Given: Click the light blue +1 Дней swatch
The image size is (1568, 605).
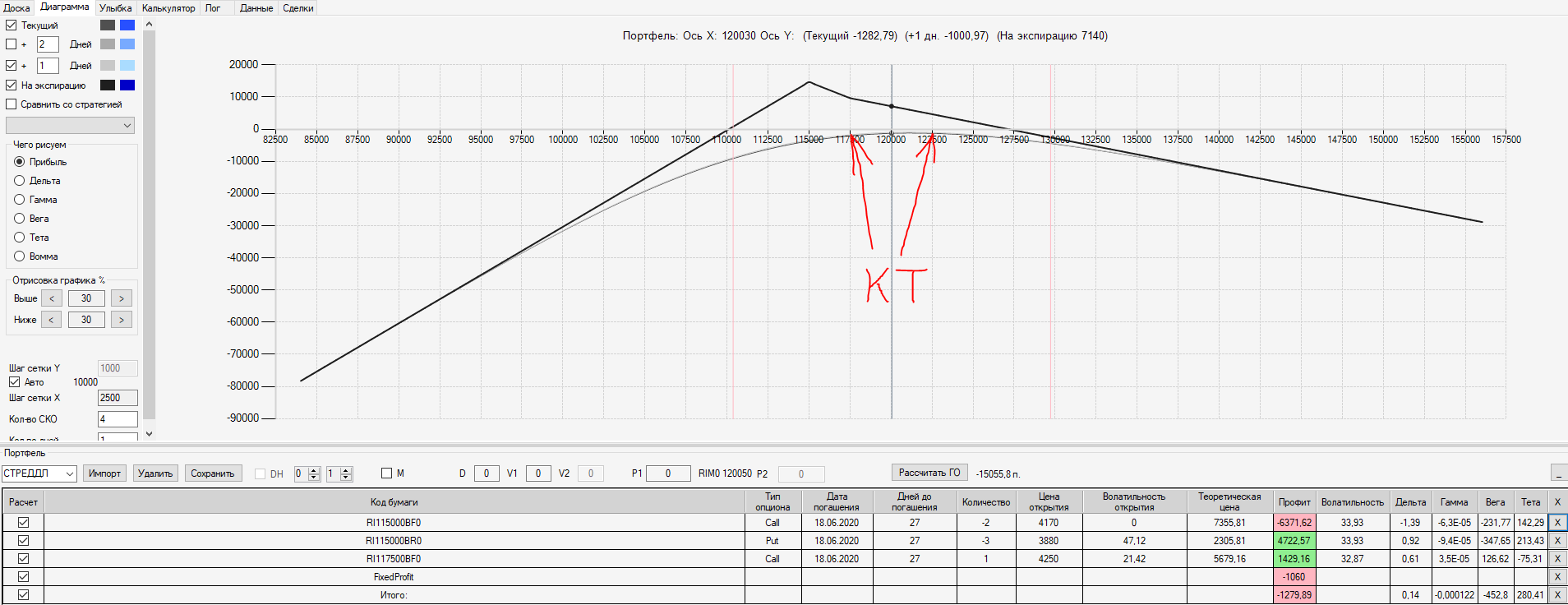Looking at the screenshot, I should (127, 66).
